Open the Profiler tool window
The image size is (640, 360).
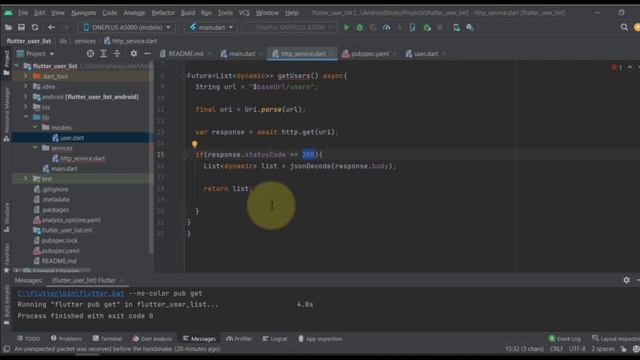239,339
